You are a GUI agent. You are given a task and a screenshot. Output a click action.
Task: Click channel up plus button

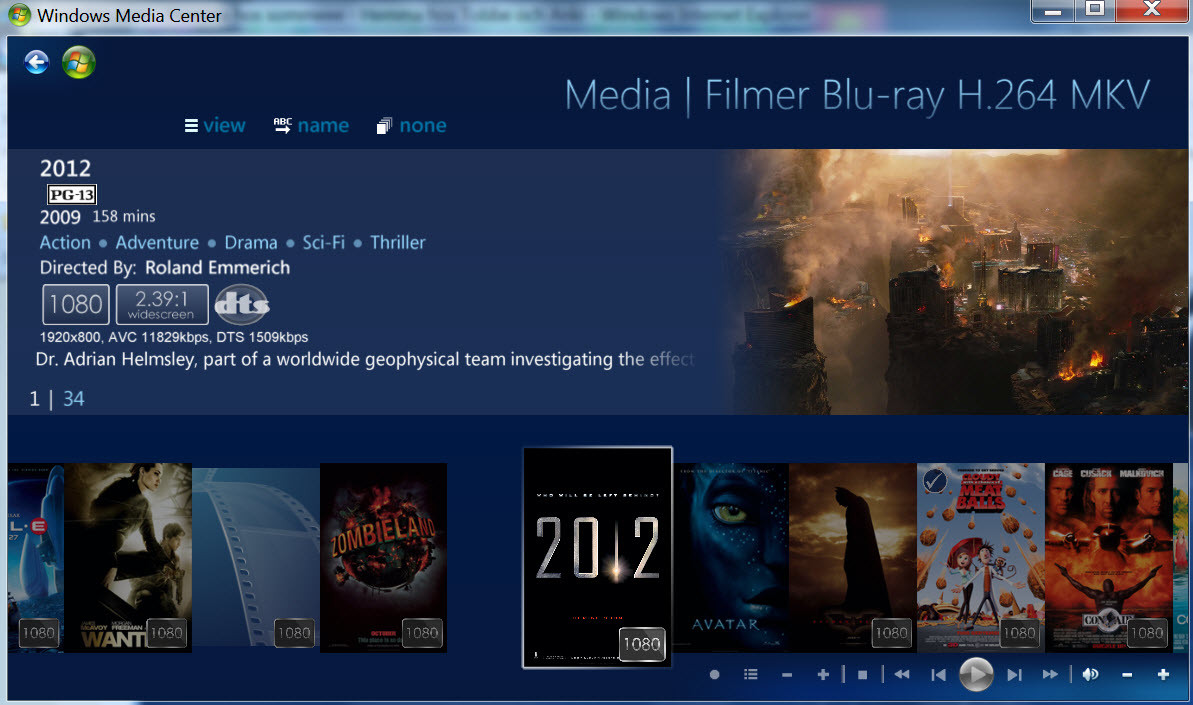[823, 675]
